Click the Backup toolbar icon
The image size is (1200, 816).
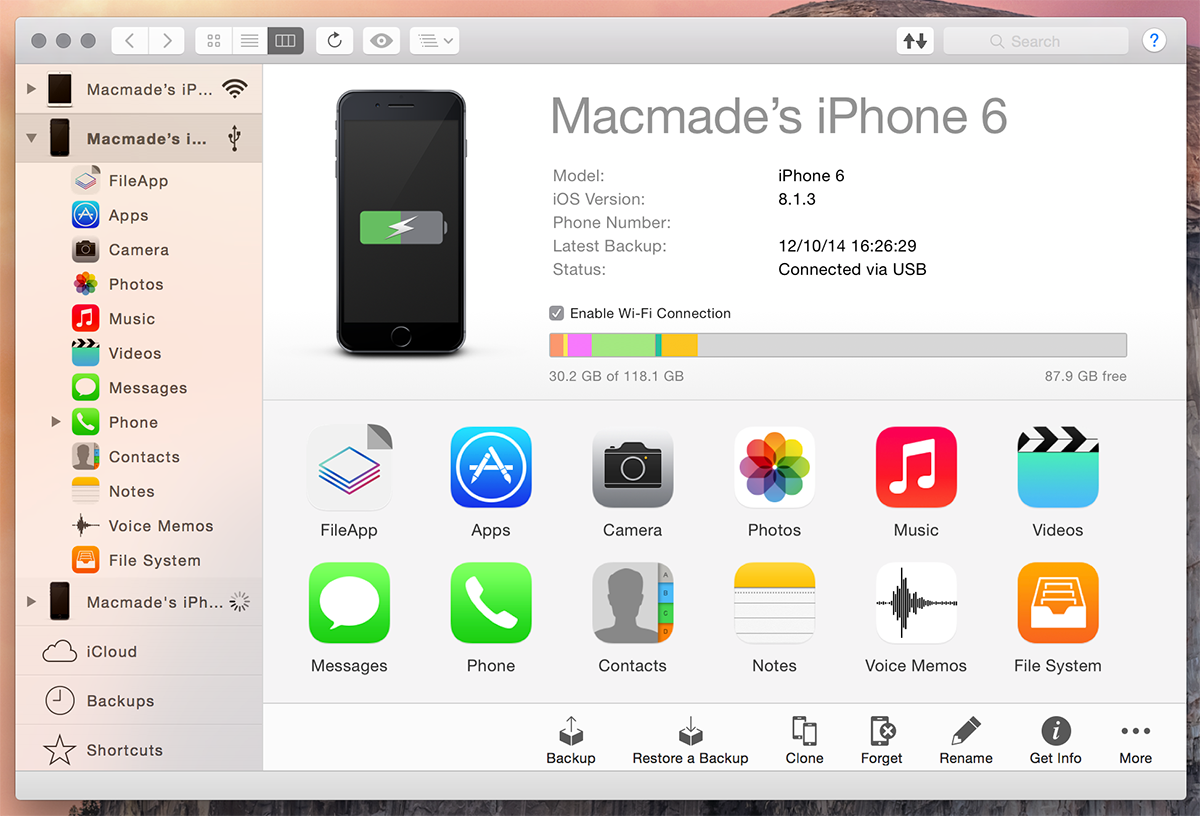pos(571,731)
